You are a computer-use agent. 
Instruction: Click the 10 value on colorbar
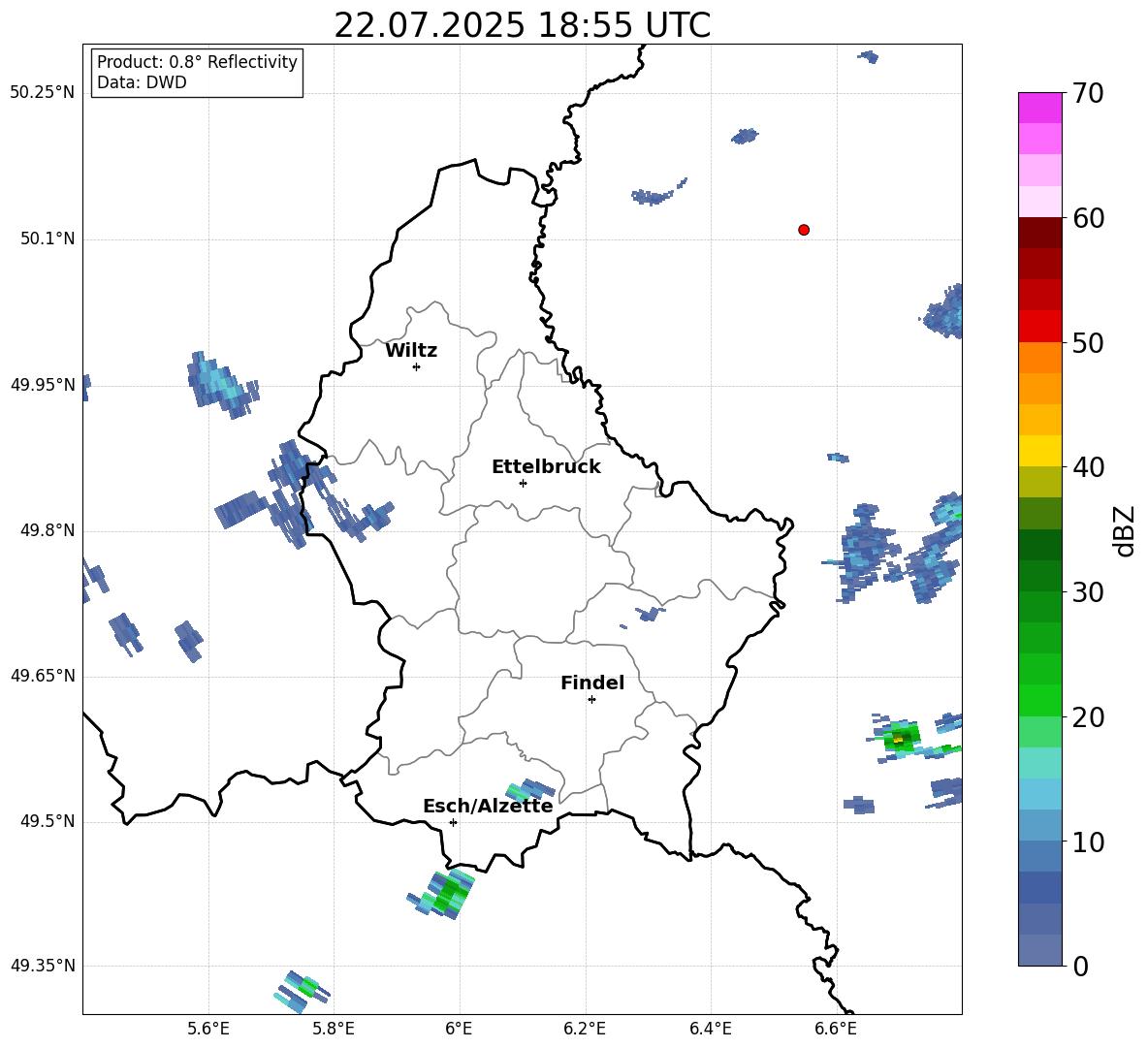1088,842
